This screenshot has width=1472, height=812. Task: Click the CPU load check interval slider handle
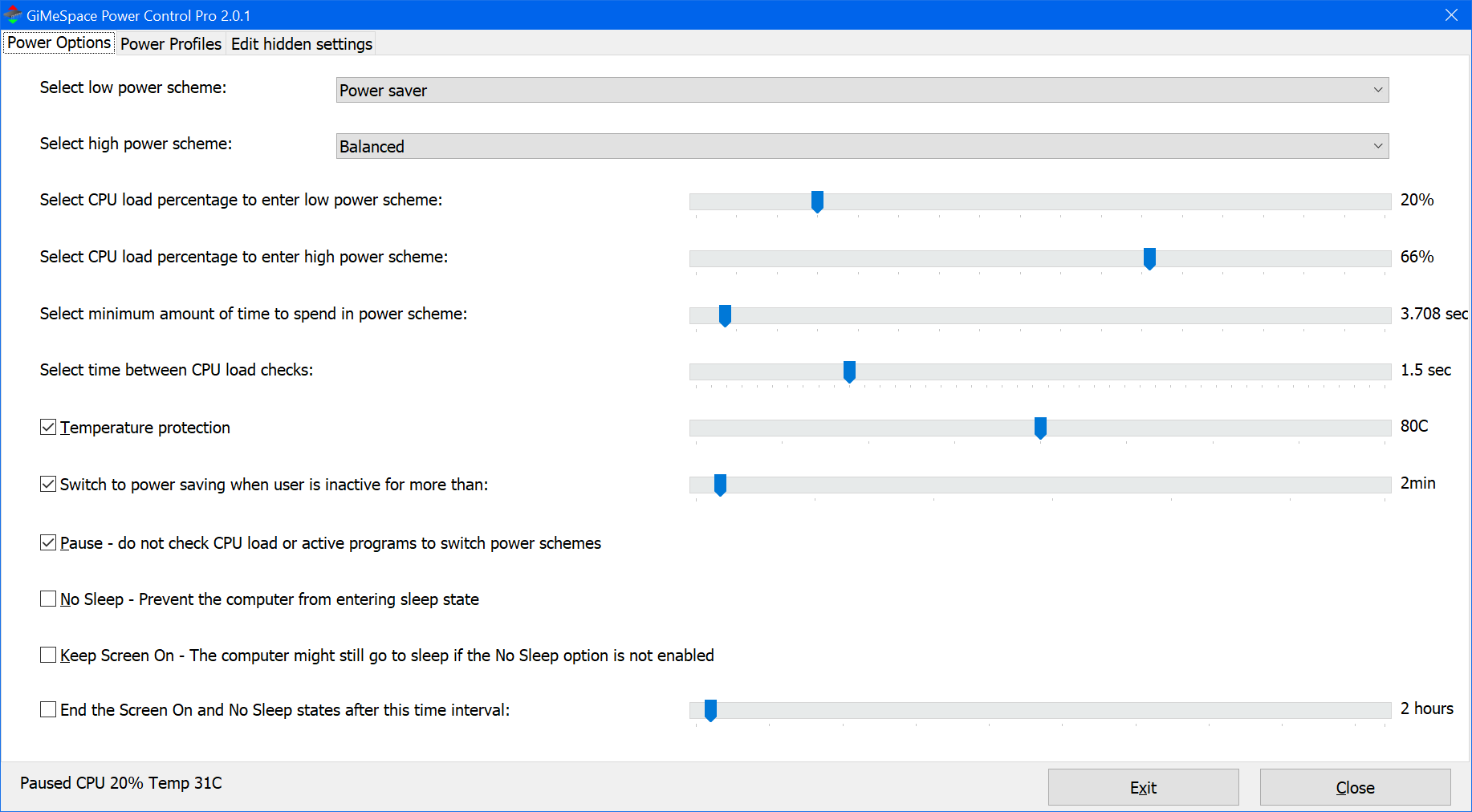coord(849,371)
